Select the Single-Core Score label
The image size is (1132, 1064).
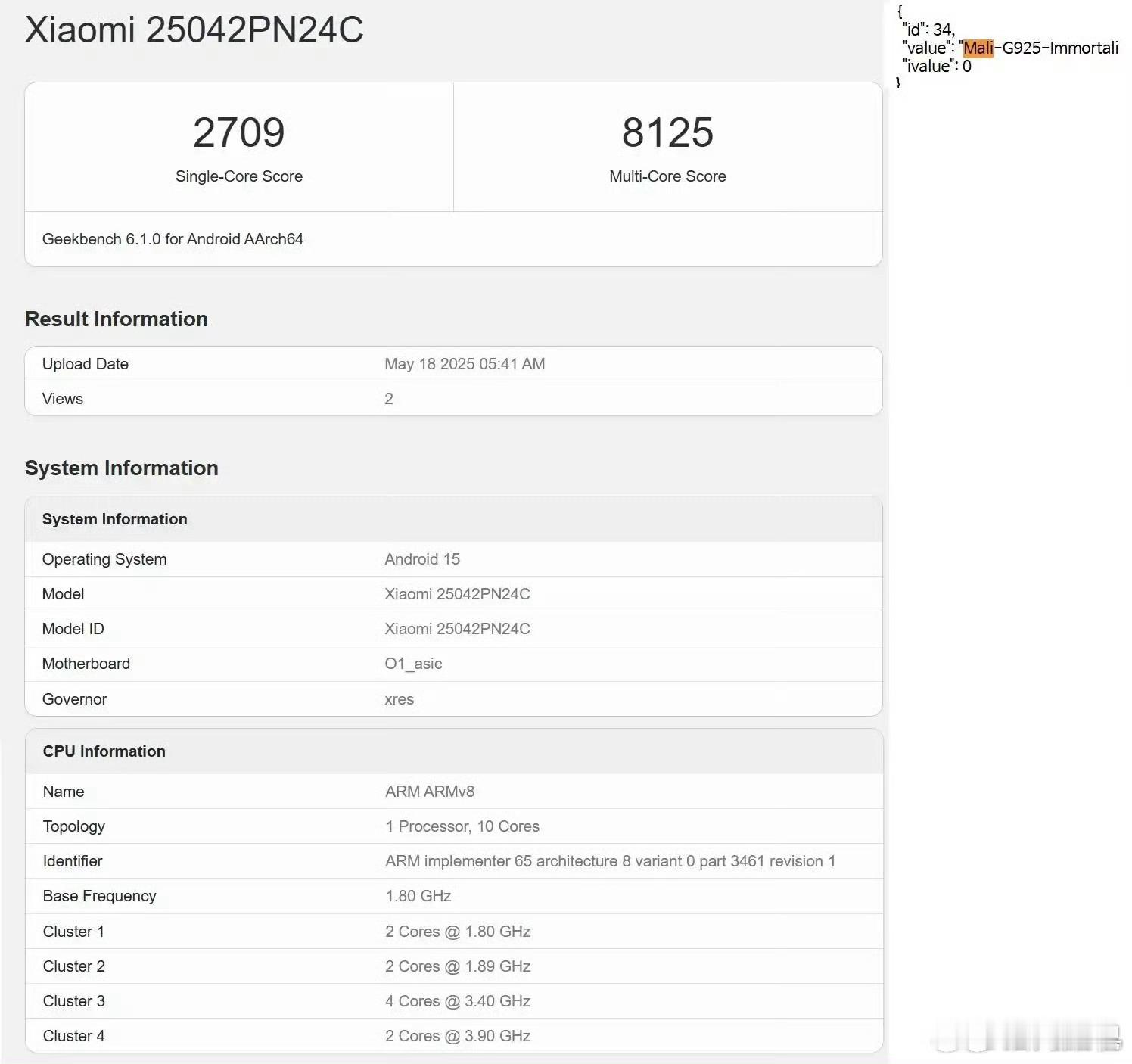(239, 176)
